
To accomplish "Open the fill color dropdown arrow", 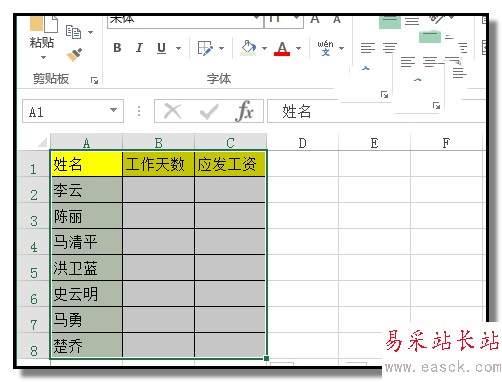I will pyautogui.click(x=264, y=49).
